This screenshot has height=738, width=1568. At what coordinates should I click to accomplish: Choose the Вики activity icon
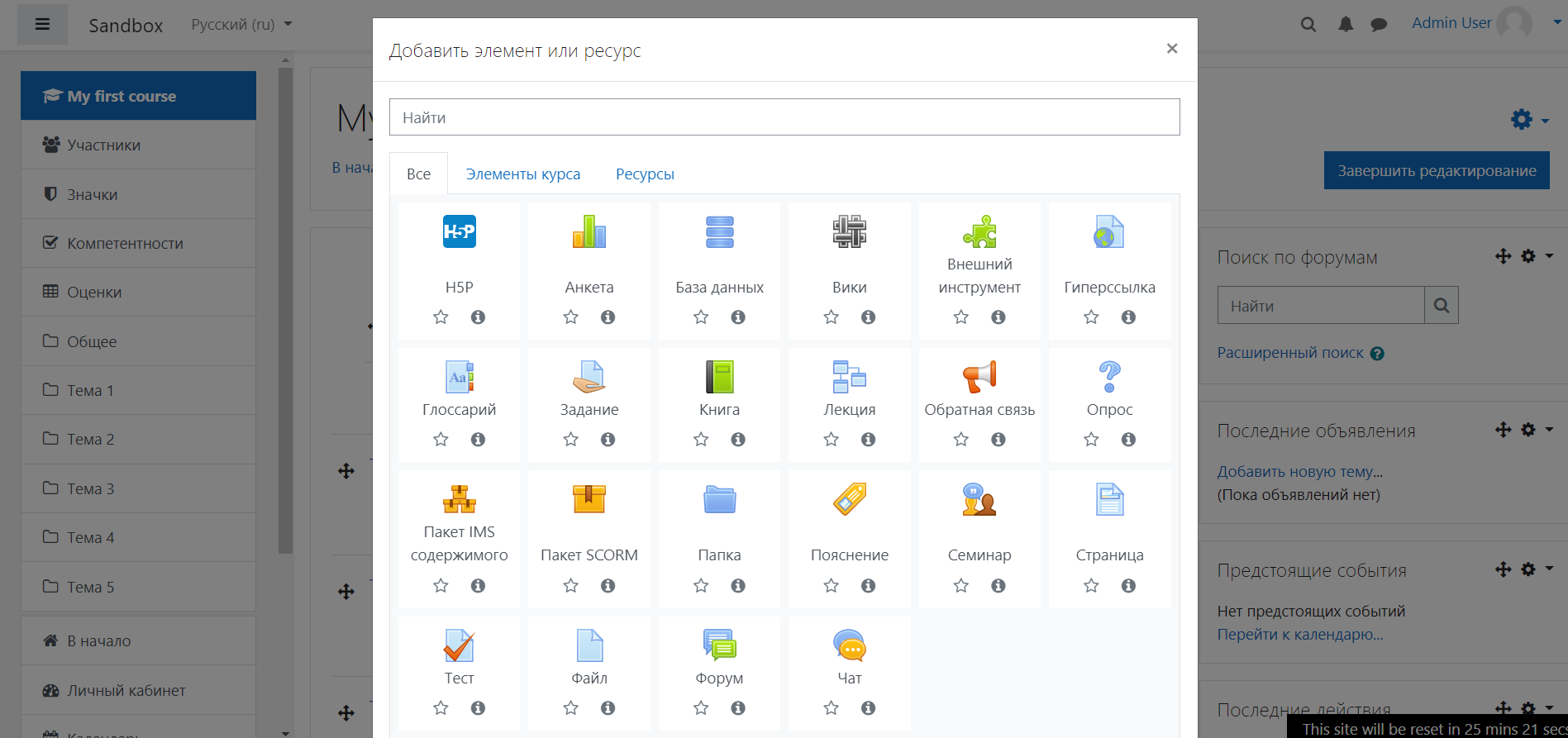pyautogui.click(x=849, y=232)
